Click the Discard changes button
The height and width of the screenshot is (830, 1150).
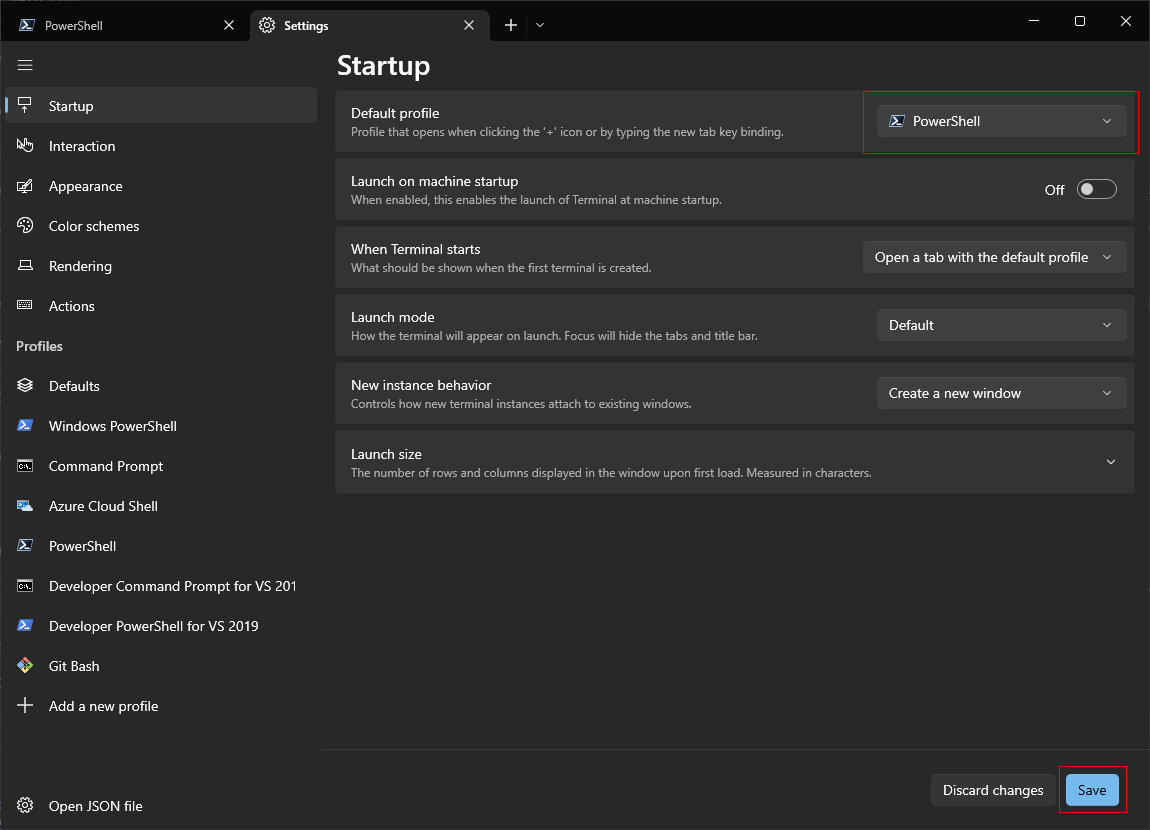pyautogui.click(x=992, y=790)
